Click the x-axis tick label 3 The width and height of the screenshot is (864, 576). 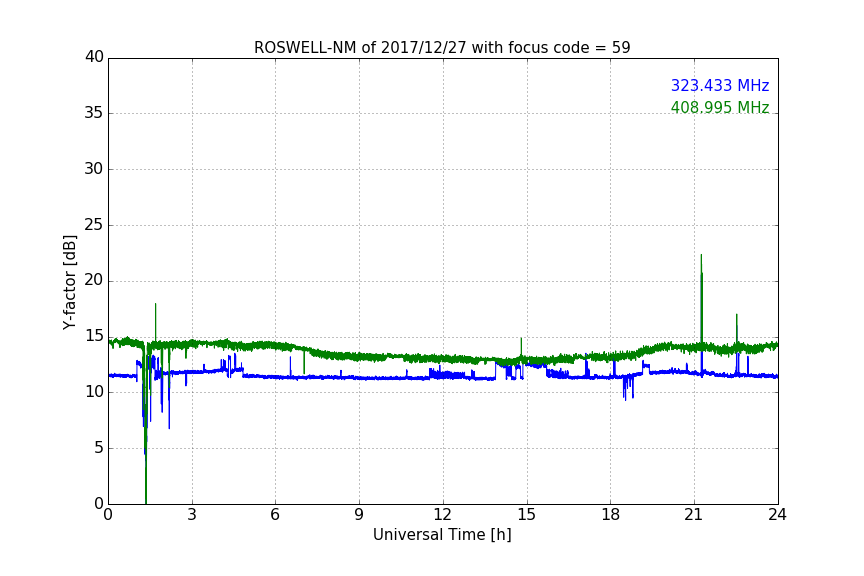(x=192, y=515)
